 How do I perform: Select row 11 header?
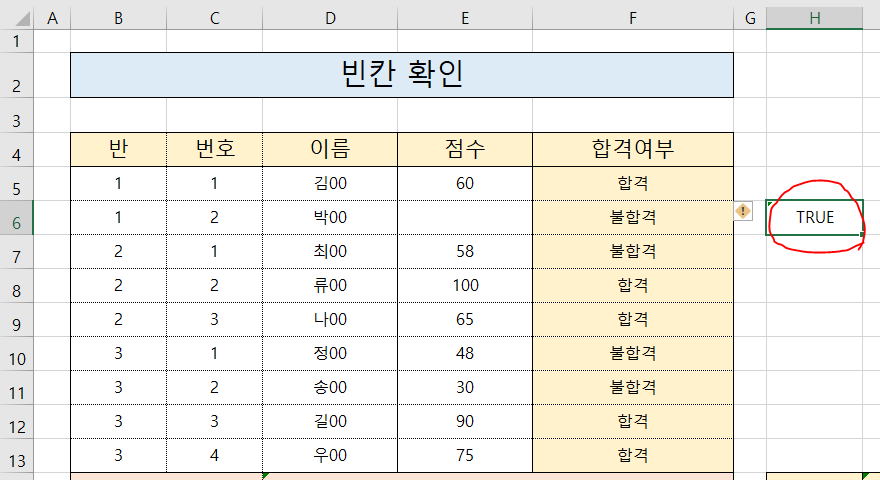coord(16,387)
